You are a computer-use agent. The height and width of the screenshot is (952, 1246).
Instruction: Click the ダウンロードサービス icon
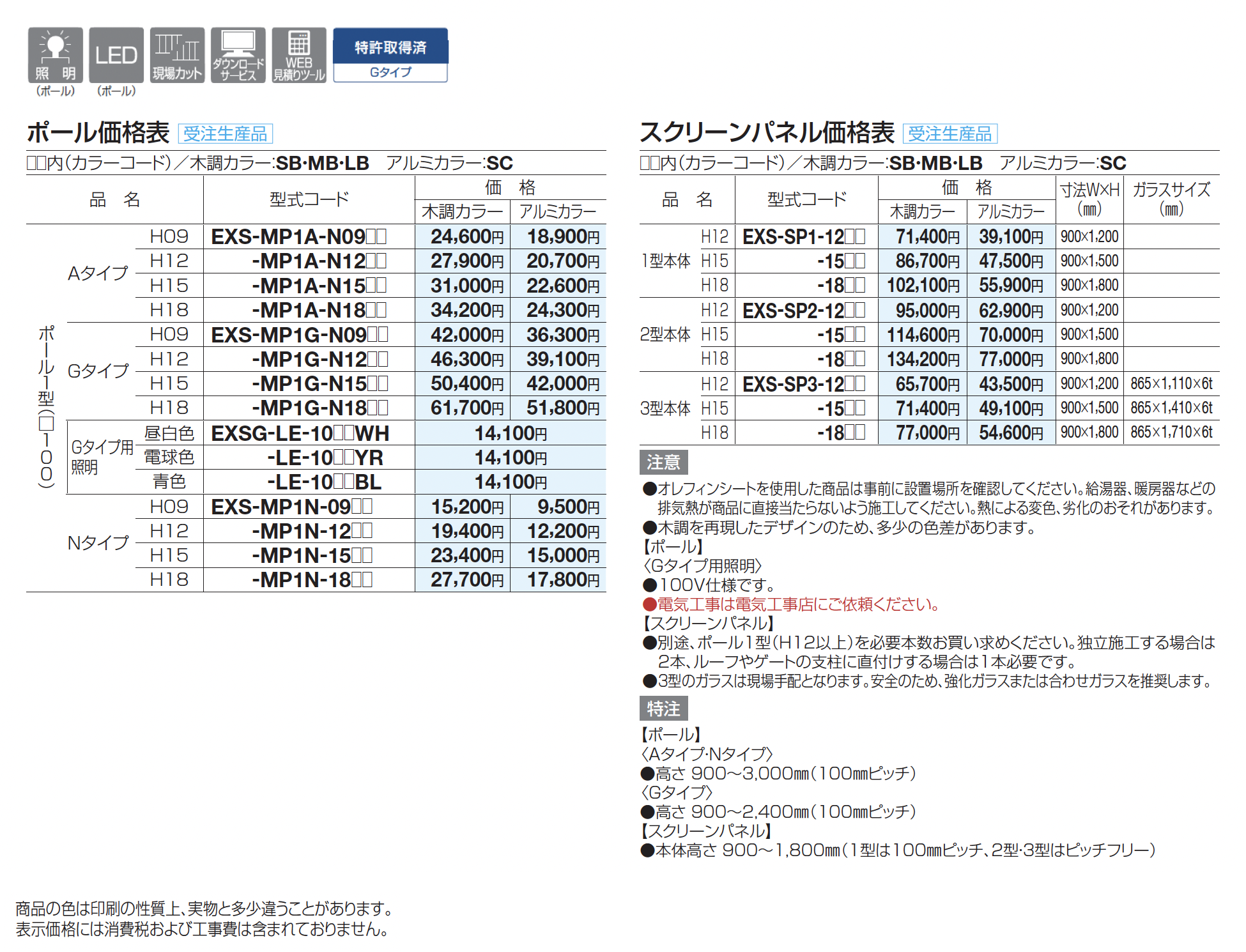pos(238,55)
